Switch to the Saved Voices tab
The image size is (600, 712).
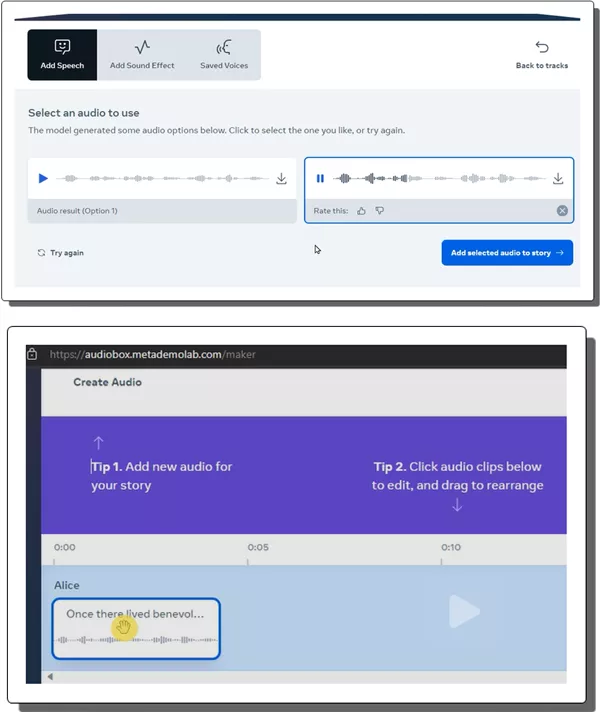(224, 55)
